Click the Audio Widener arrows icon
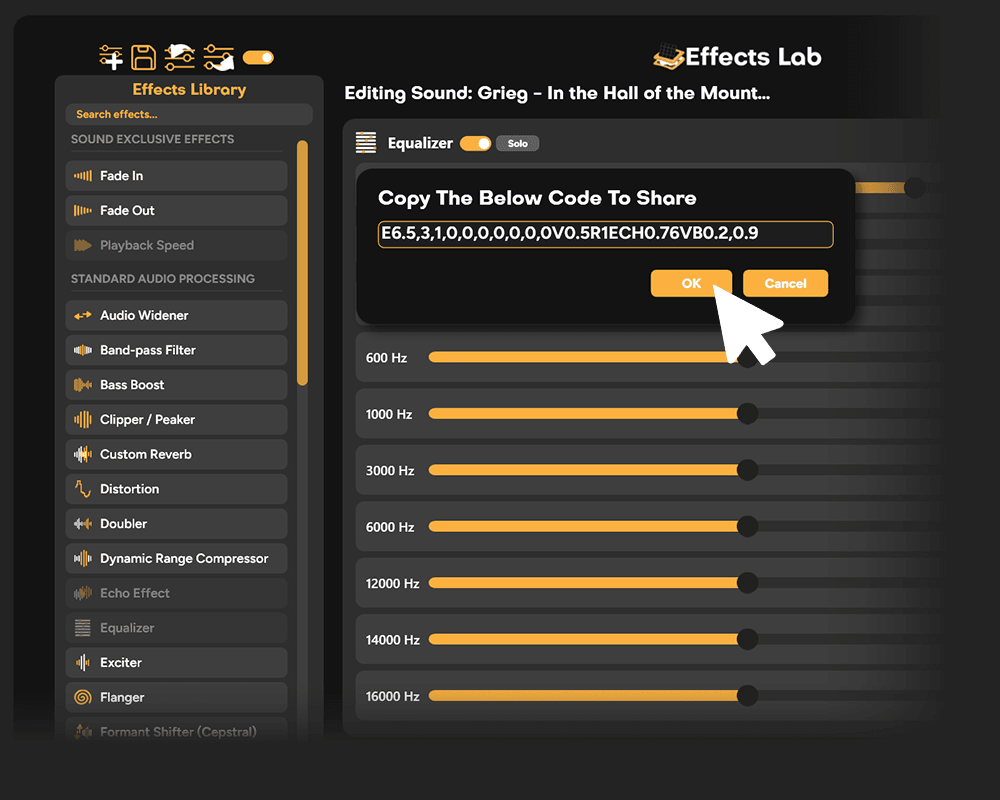Viewport: 1000px width, 800px height. point(83,315)
